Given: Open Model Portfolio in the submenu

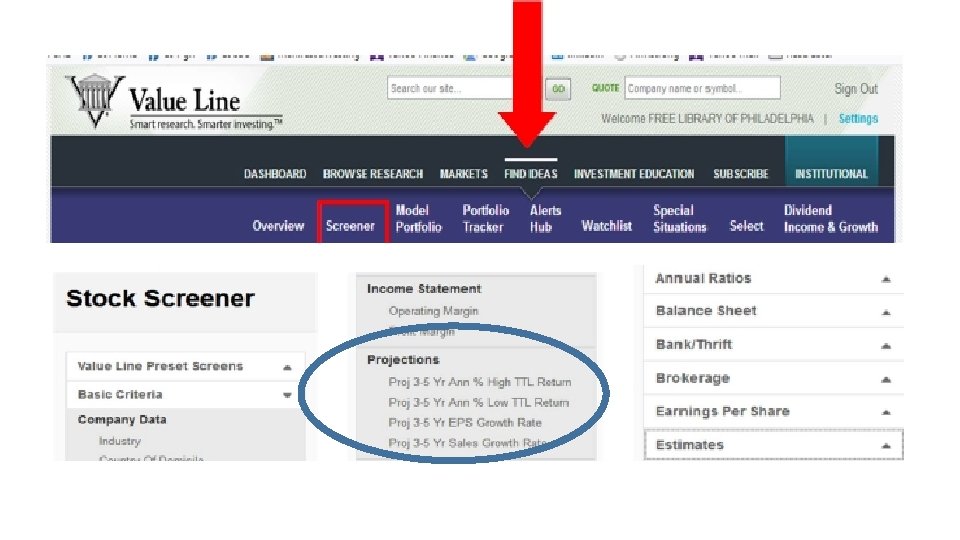Looking at the screenshot, I should 418,219.
